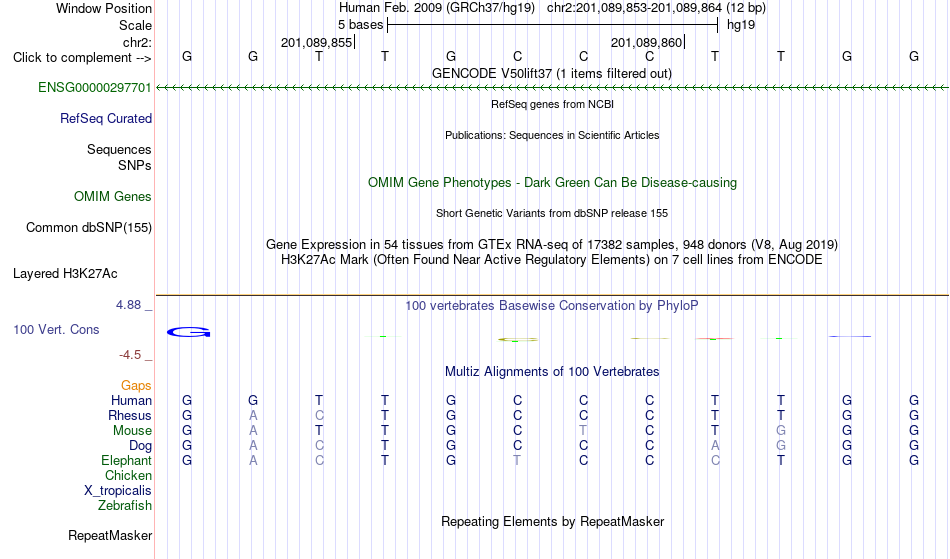Click the chr2:201,089,853-201,089,864 position text
Image resolution: width=950 pixels, height=559 pixels.
click(x=634, y=8)
